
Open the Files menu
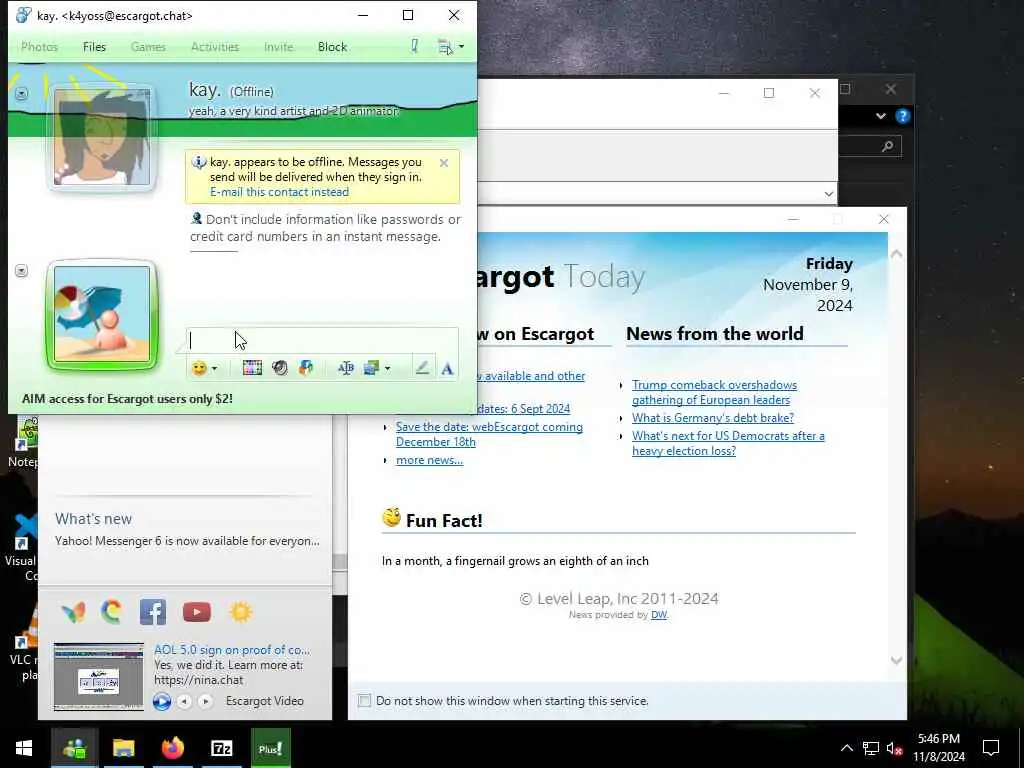click(94, 47)
